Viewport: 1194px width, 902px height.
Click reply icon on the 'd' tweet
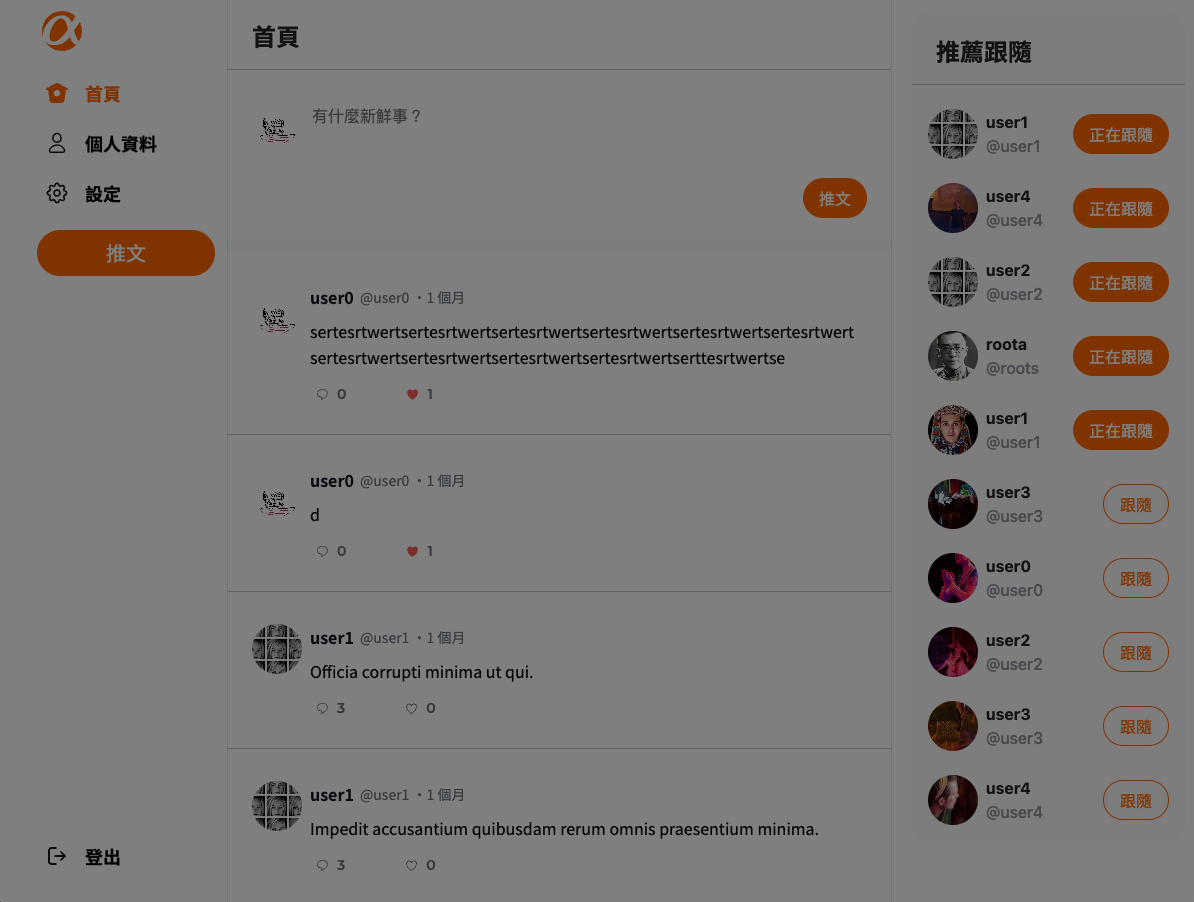(322, 551)
